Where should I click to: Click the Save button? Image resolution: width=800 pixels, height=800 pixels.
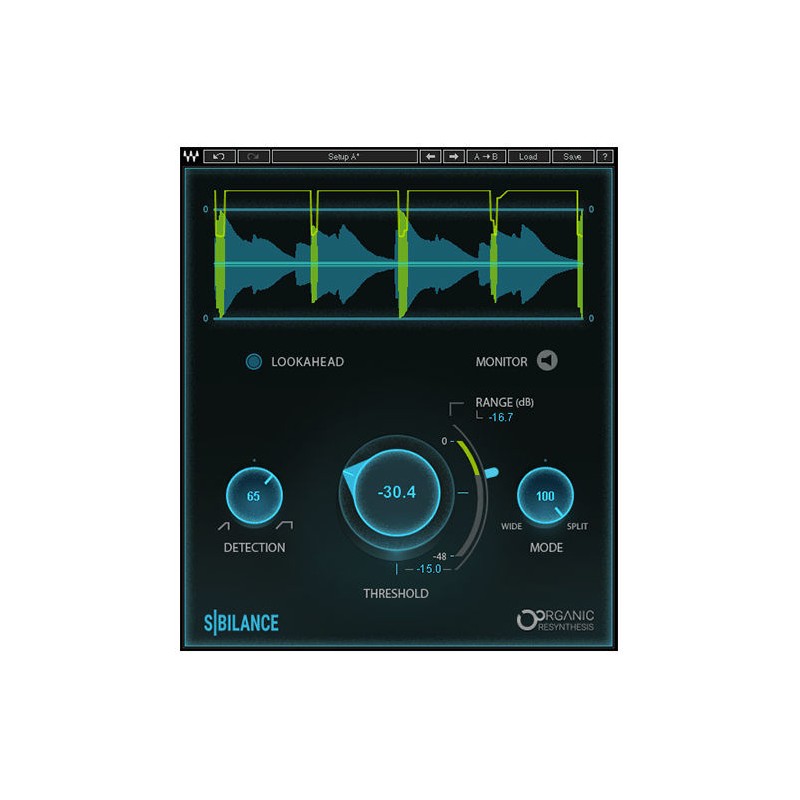click(x=571, y=157)
